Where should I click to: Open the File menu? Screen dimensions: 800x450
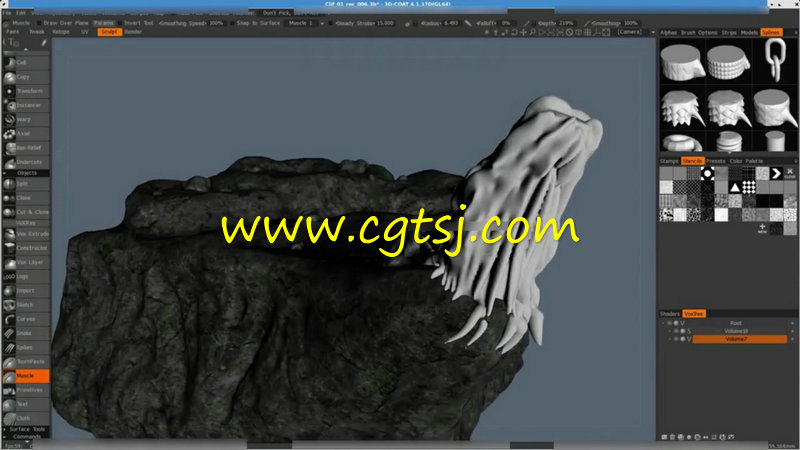point(7,13)
